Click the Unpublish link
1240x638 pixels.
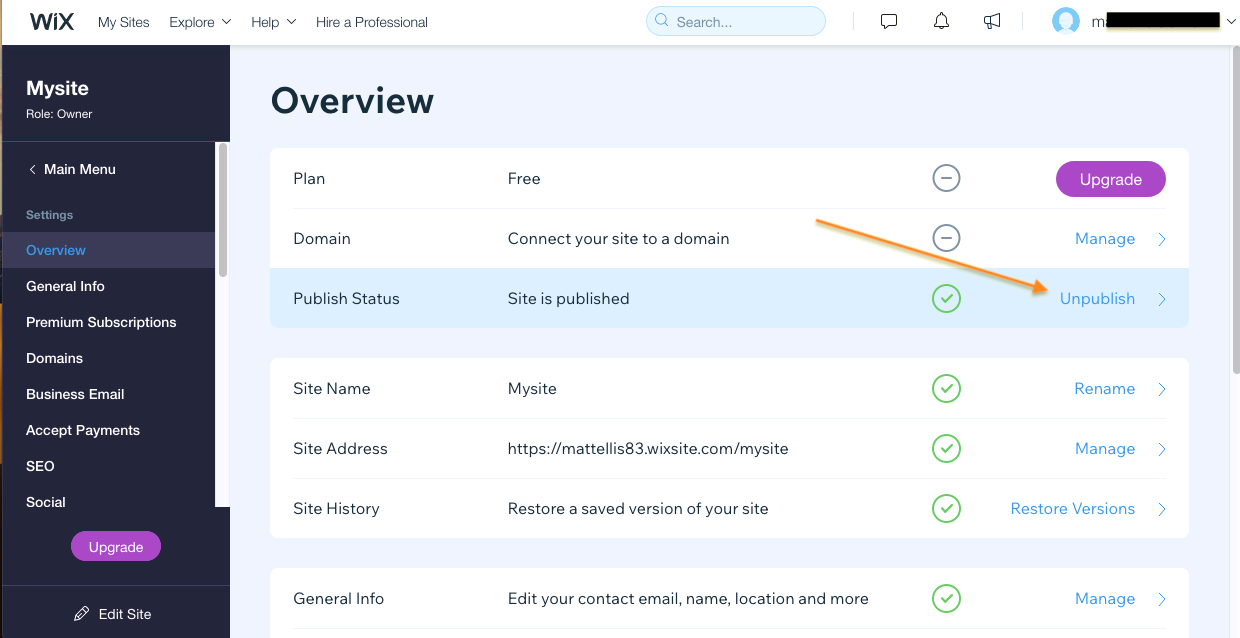click(1097, 299)
